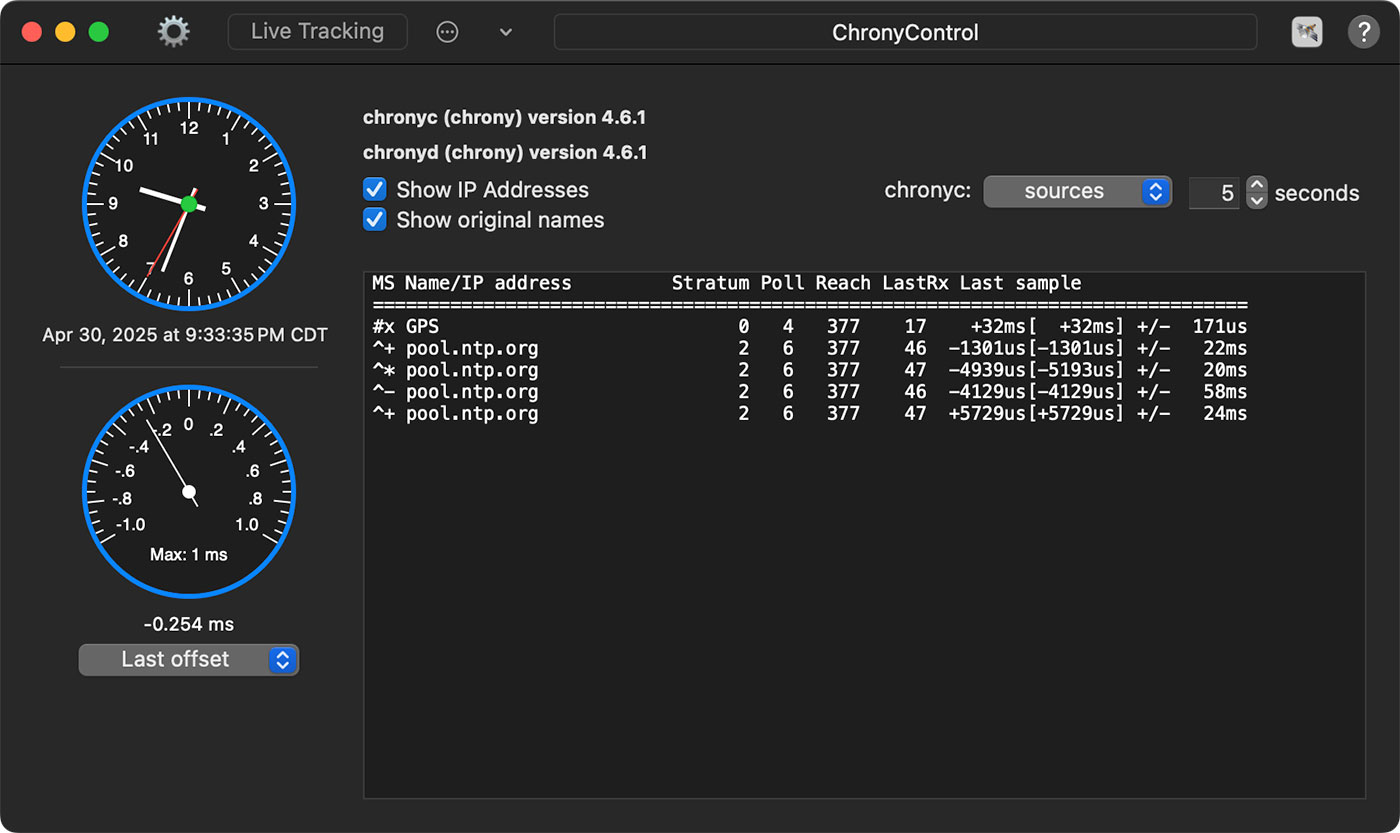
Task: Open the settings gear in the toolbar
Action: click(x=173, y=32)
